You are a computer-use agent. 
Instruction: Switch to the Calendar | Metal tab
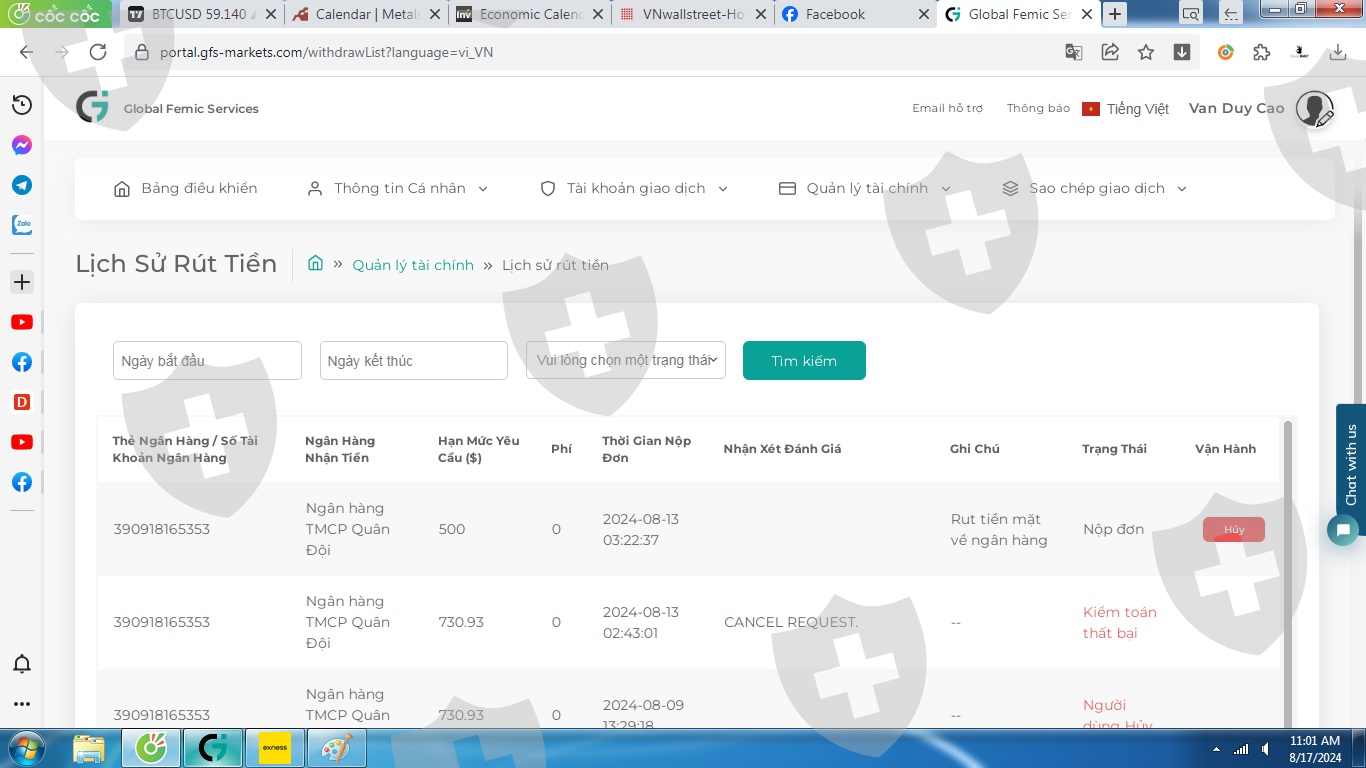pyautogui.click(x=366, y=14)
